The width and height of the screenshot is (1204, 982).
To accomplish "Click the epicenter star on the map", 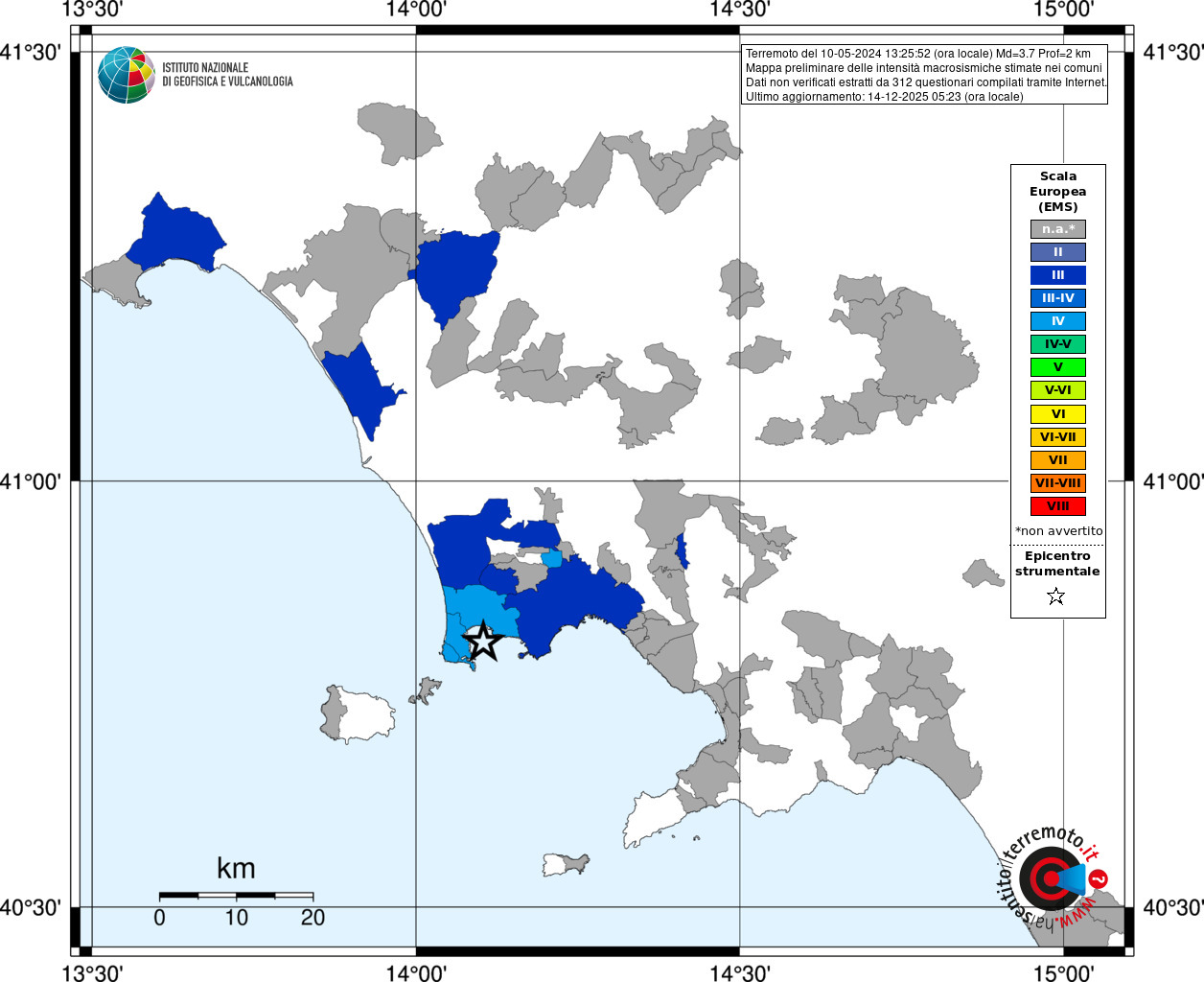I will (483, 641).
